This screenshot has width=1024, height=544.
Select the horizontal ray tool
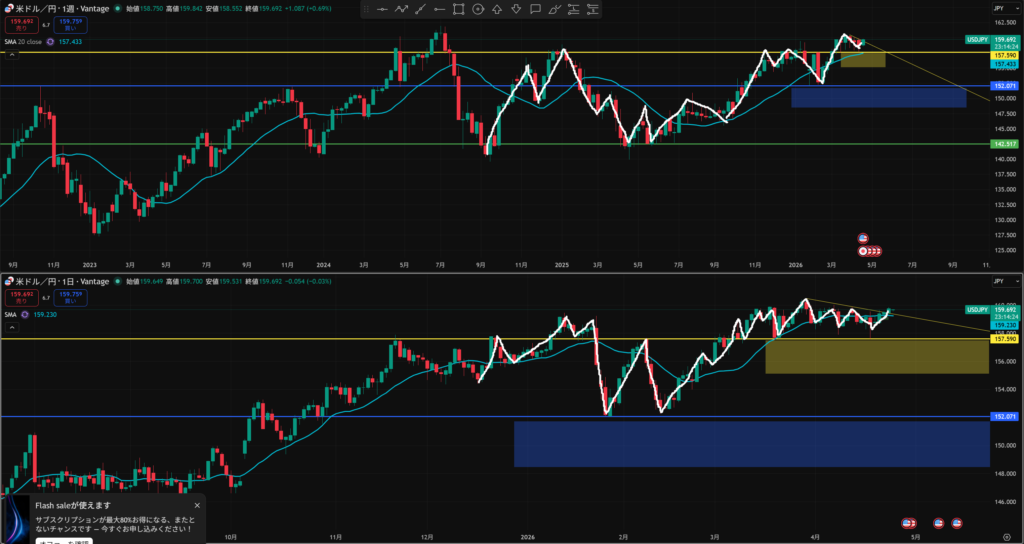439,9
